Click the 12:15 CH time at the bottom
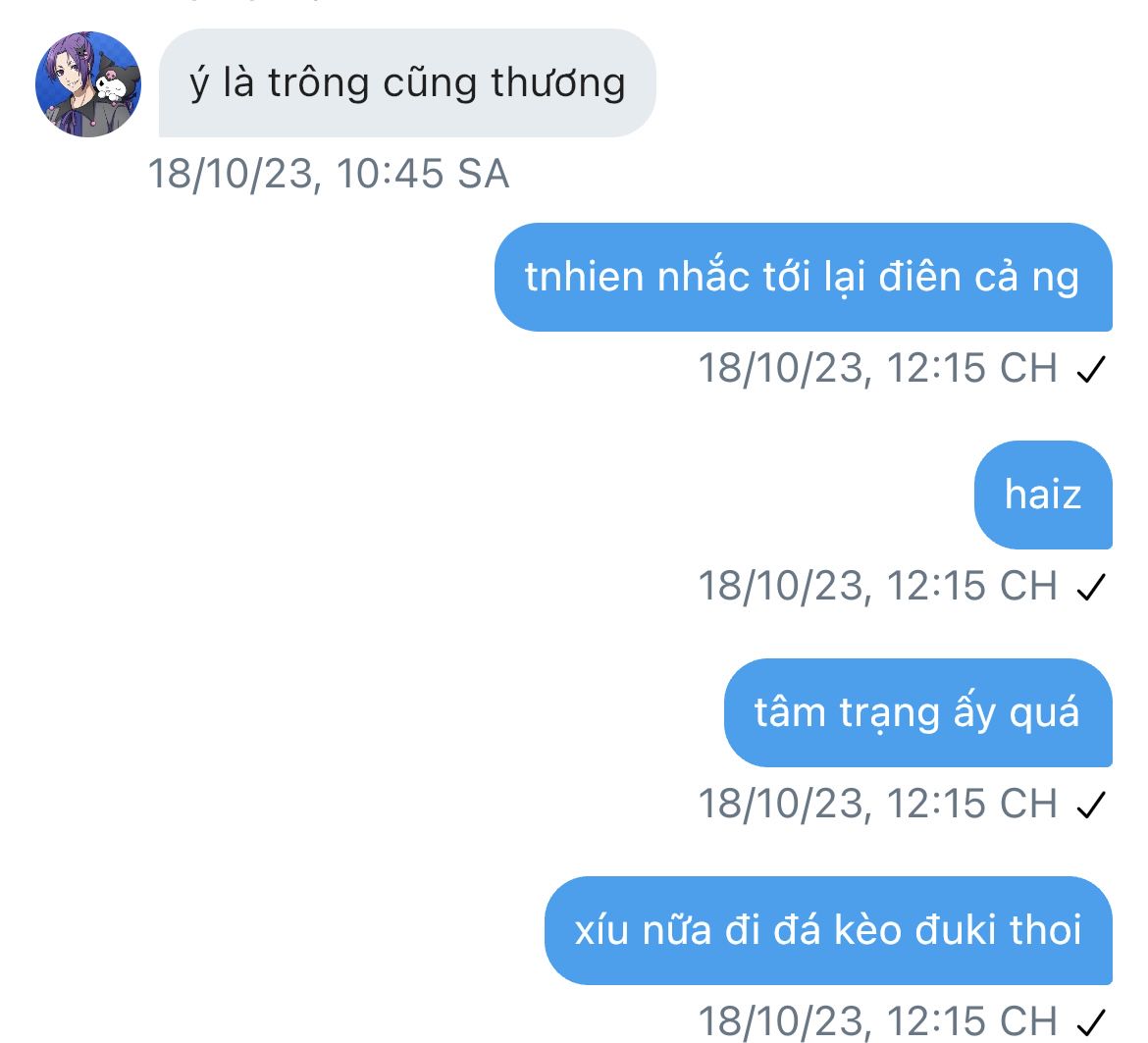Screen dimensions: 1148x1043 (x=972, y=1021)
